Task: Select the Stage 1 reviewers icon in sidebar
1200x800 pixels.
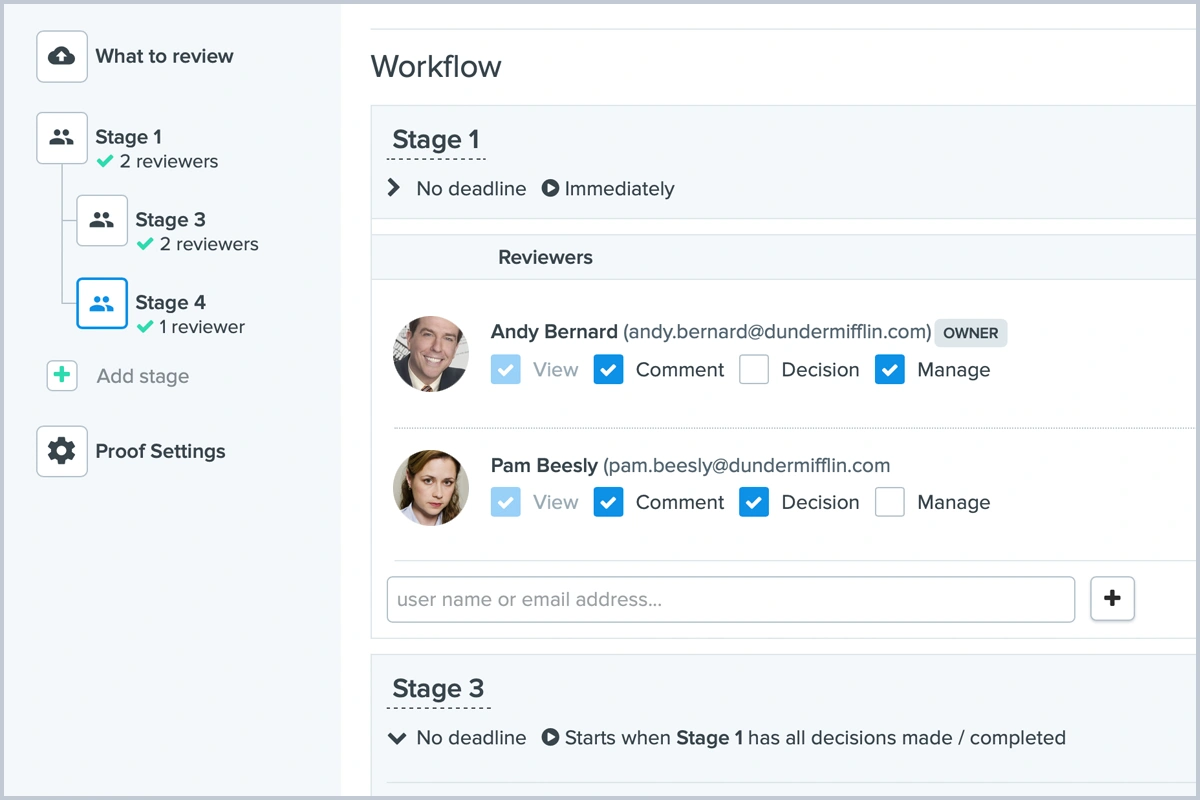Action: [62, 138]
